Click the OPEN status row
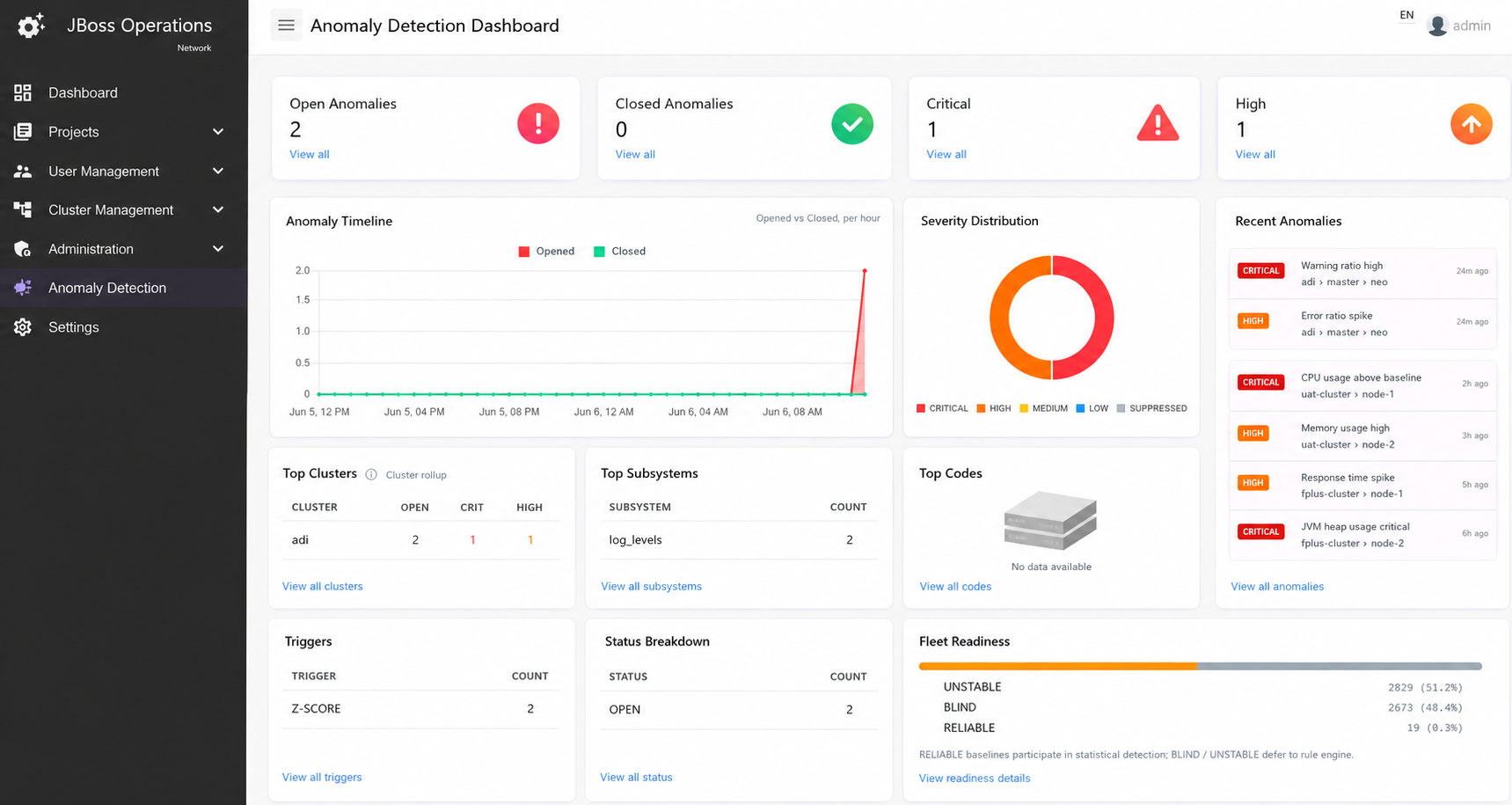Viewport: 1512px width, 805px height. (739, 710)
